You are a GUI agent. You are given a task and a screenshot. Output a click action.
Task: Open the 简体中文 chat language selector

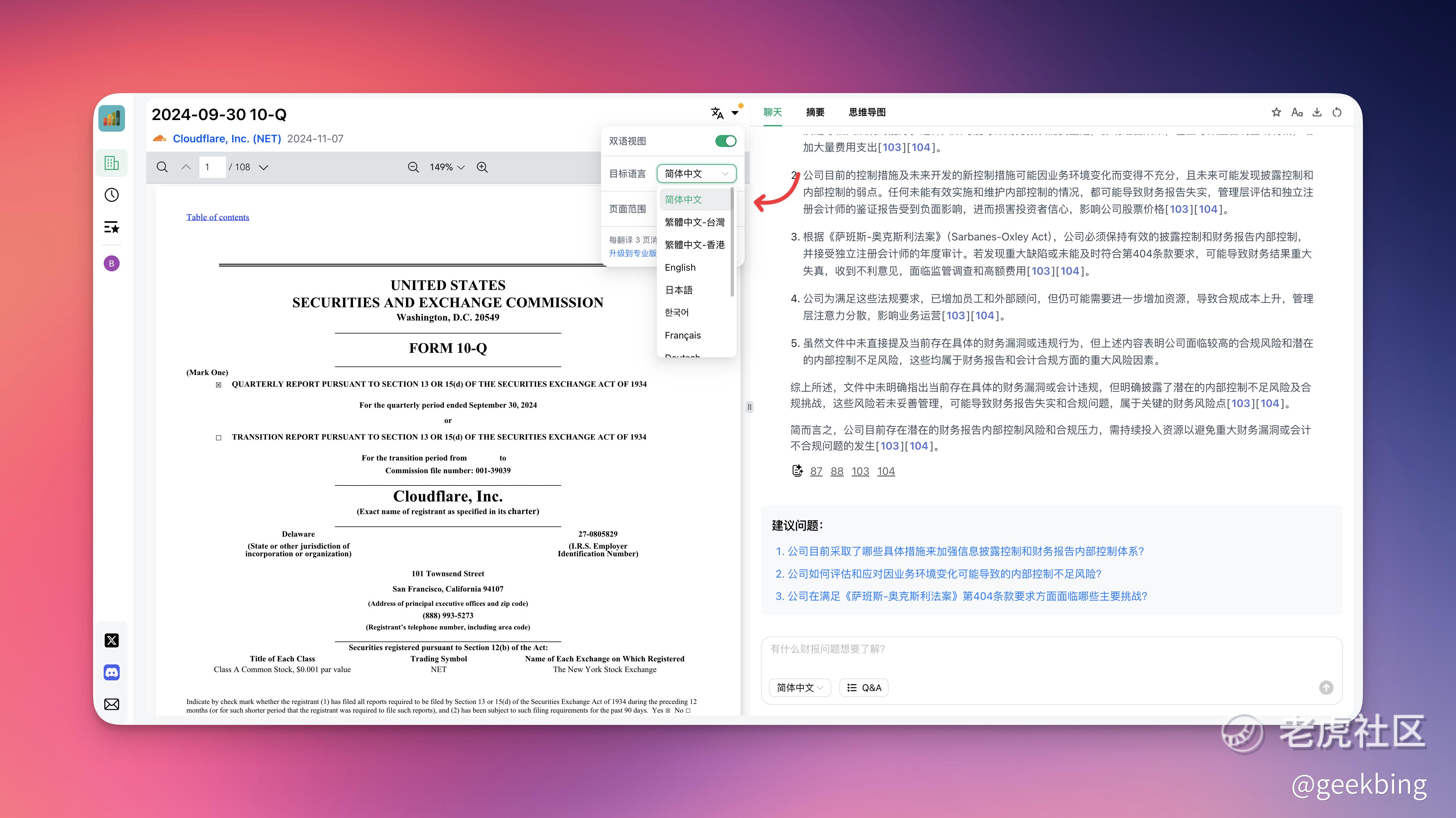(799, 687)
